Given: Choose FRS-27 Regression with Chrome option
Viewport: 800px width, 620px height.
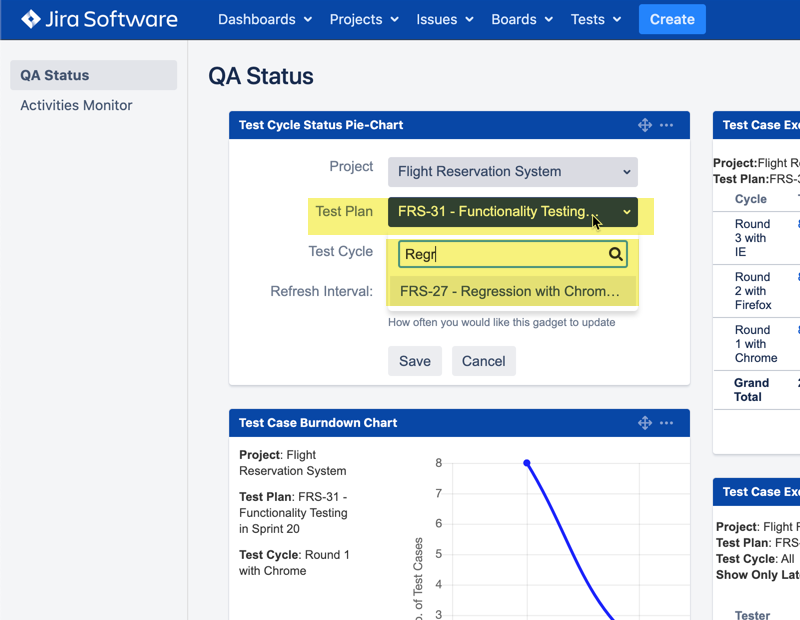Looking at the screenshot, I should click(x=511, y=291).
